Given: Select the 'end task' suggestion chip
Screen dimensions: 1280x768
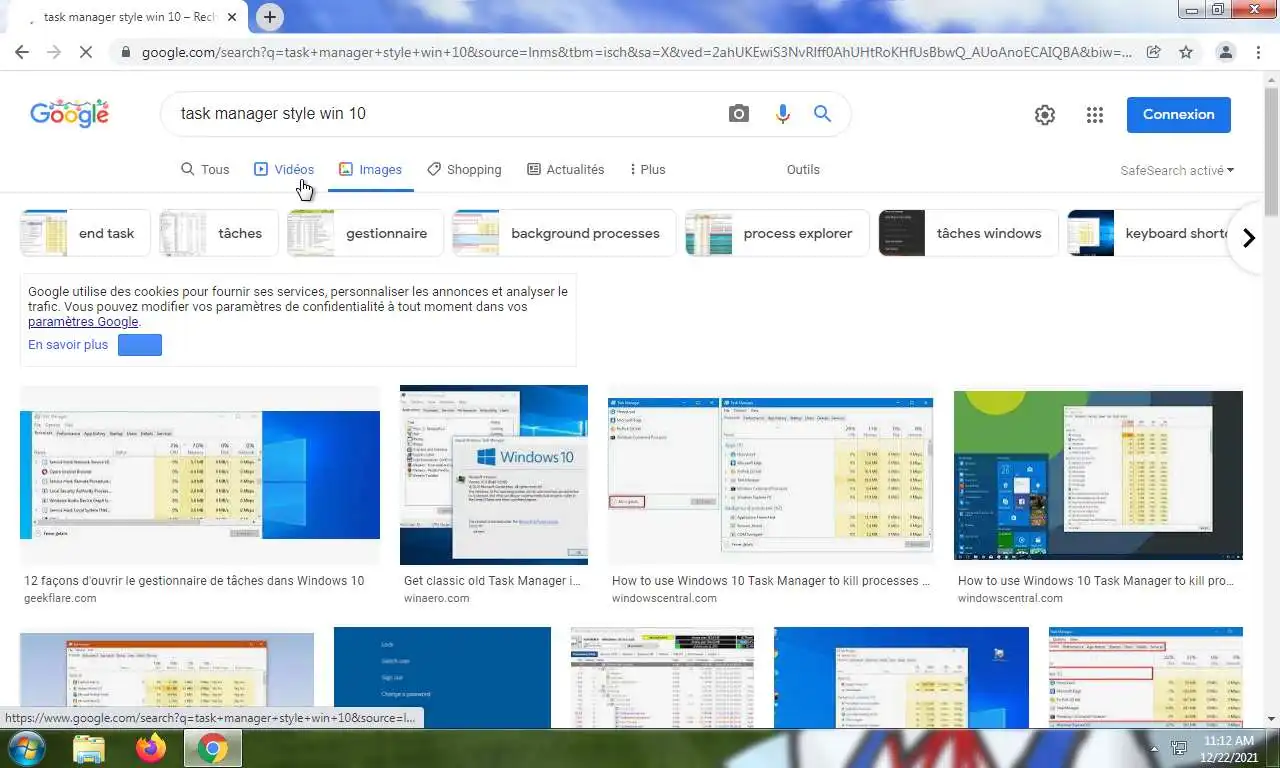Looking at the screenshot, I should 85,234.
